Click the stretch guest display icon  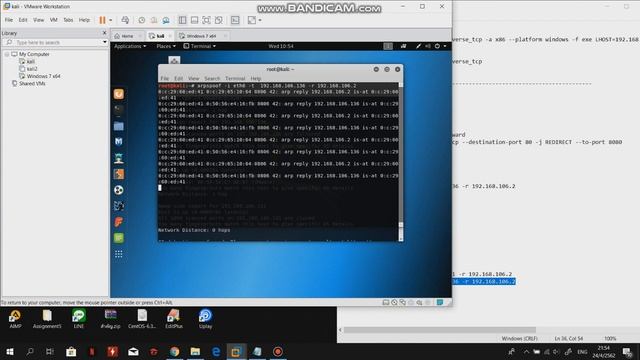252,20
